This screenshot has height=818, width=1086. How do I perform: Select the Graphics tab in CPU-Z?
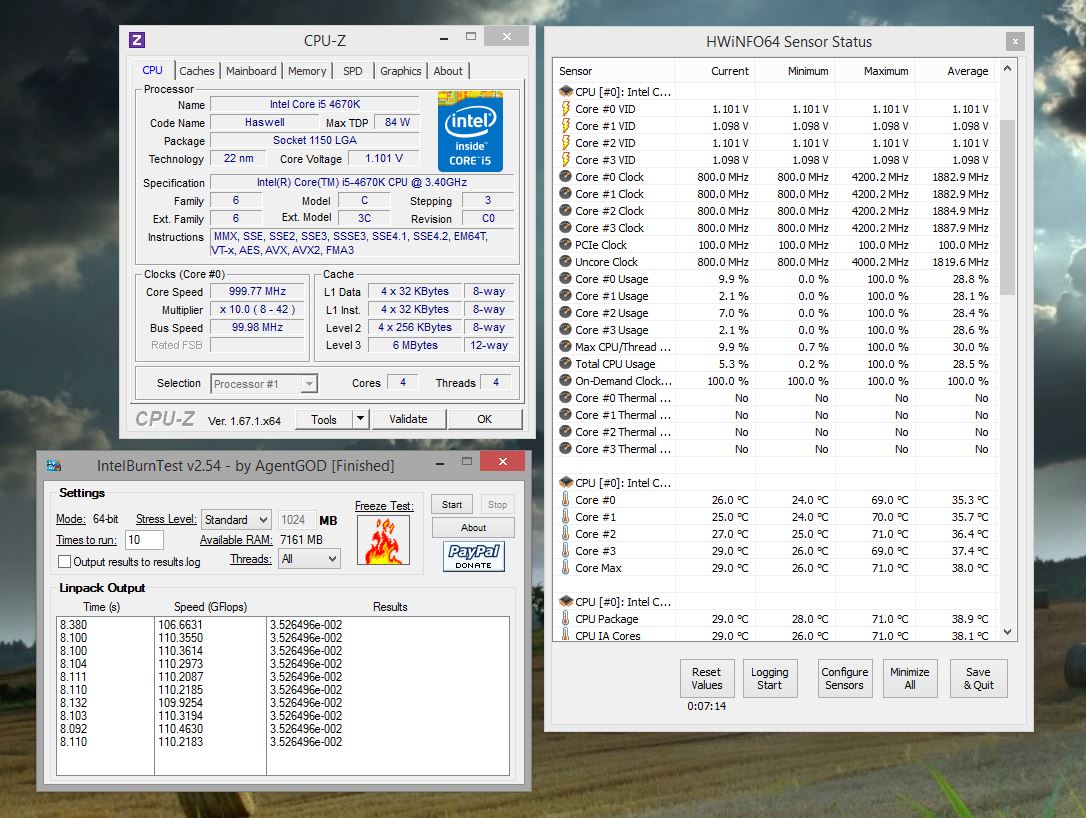pyautogui.click(x=400, y=71)
